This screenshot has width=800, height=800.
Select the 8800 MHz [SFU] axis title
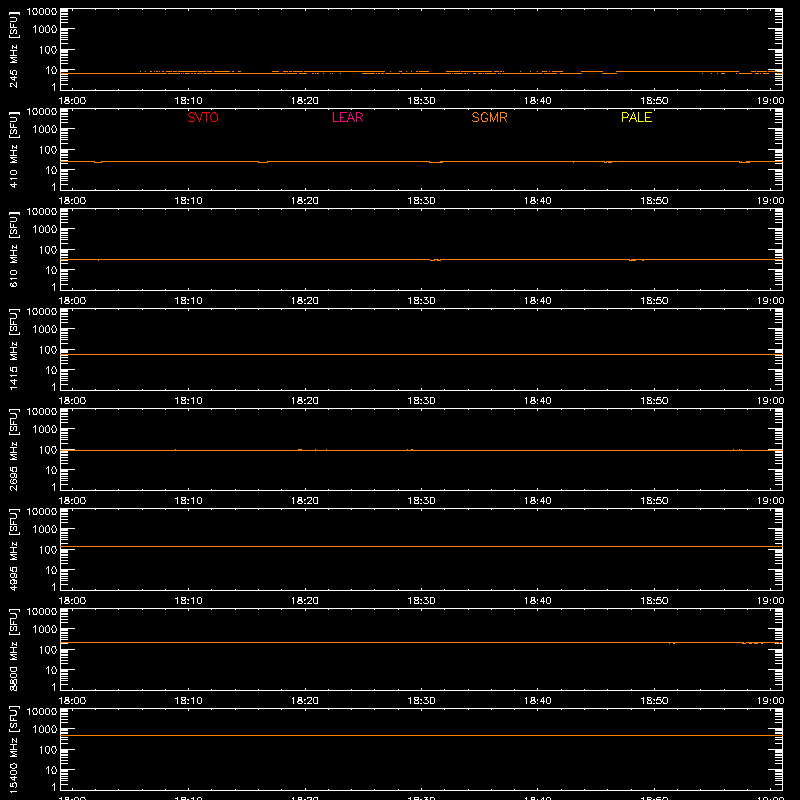13,649
